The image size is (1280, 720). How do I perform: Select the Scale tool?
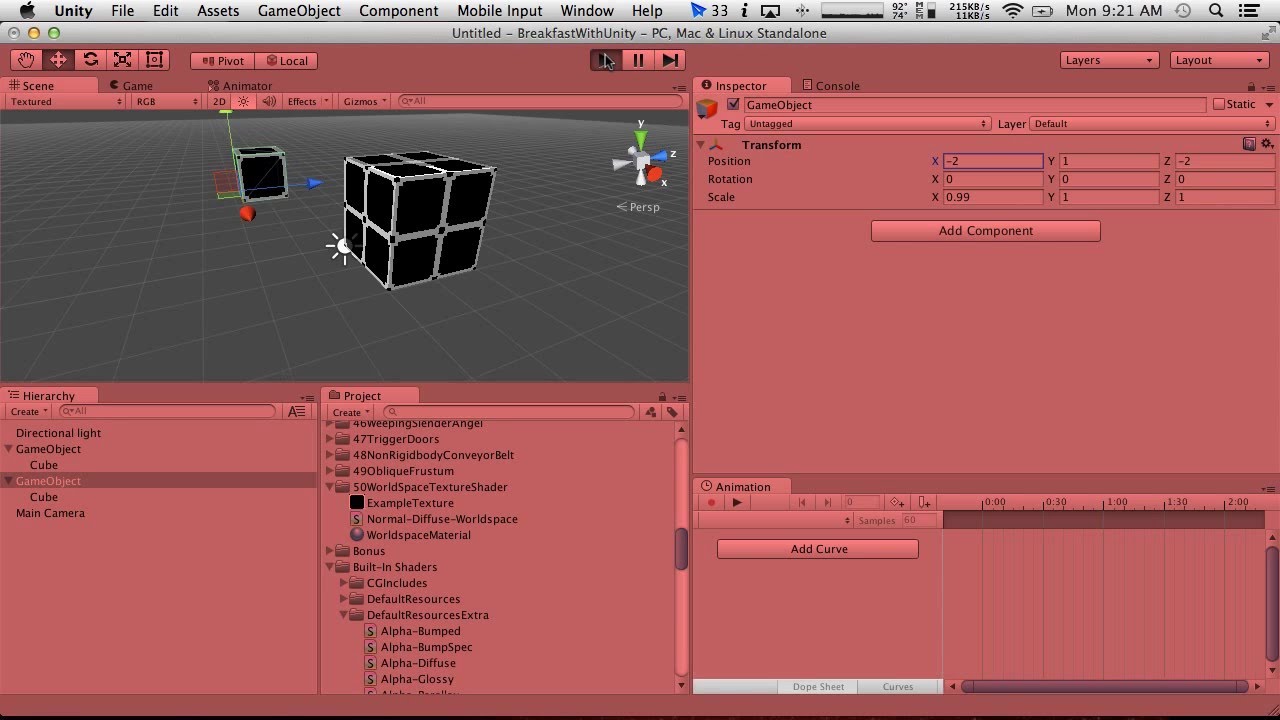pyautogui.click(x=122, y=59)
